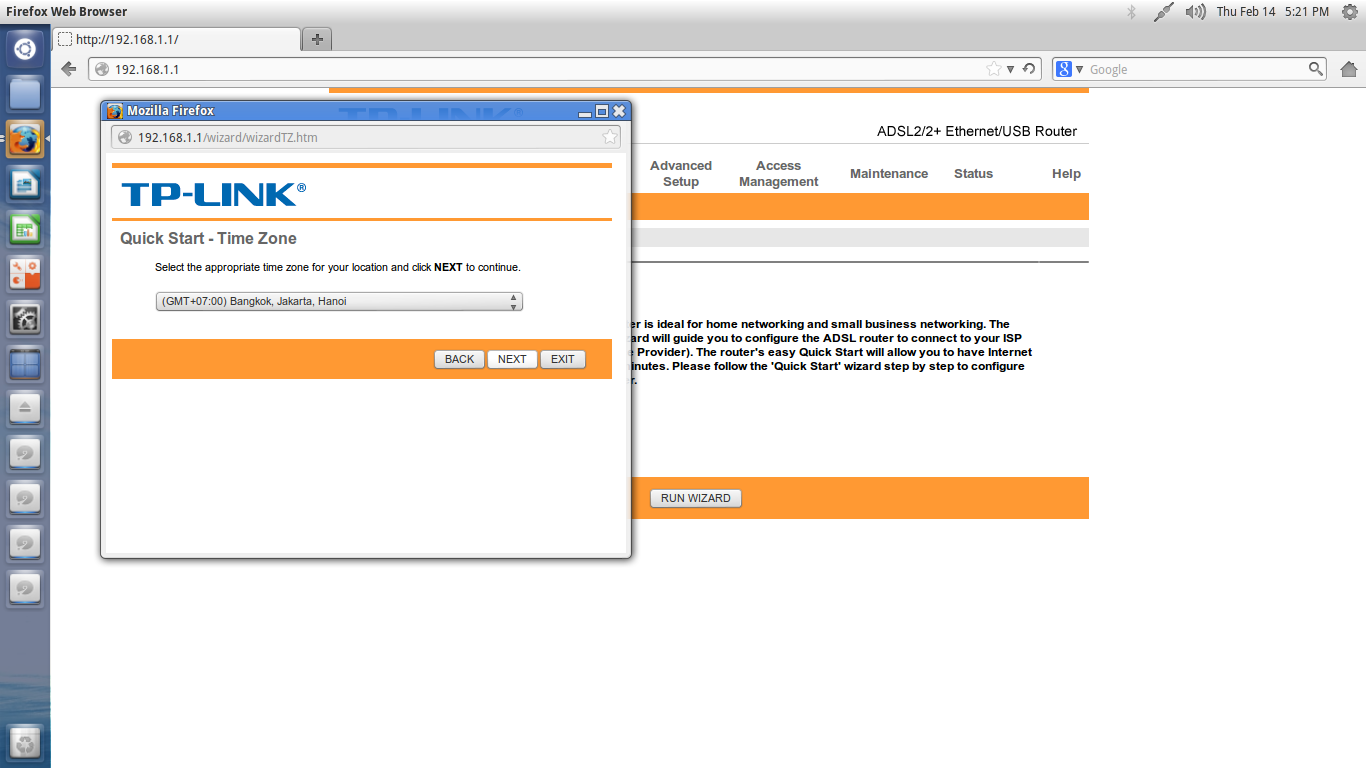Open the system gear session menu

pos(1350,12)
